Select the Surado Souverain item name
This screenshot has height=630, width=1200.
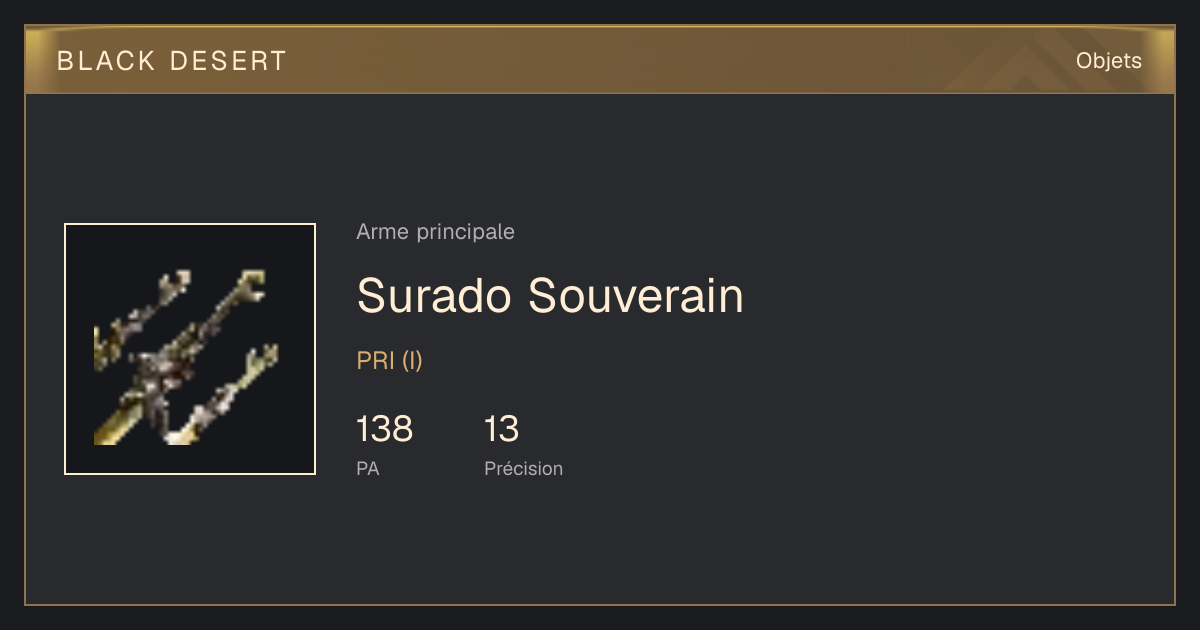(x=550, y=296)
